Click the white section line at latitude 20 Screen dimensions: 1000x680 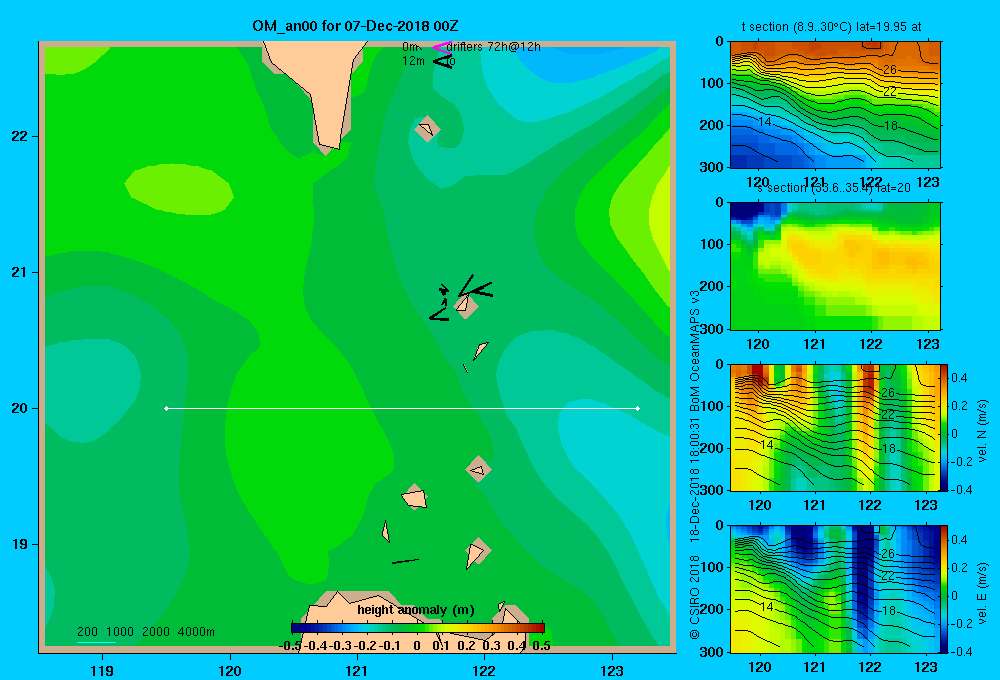tap(402, 408)
